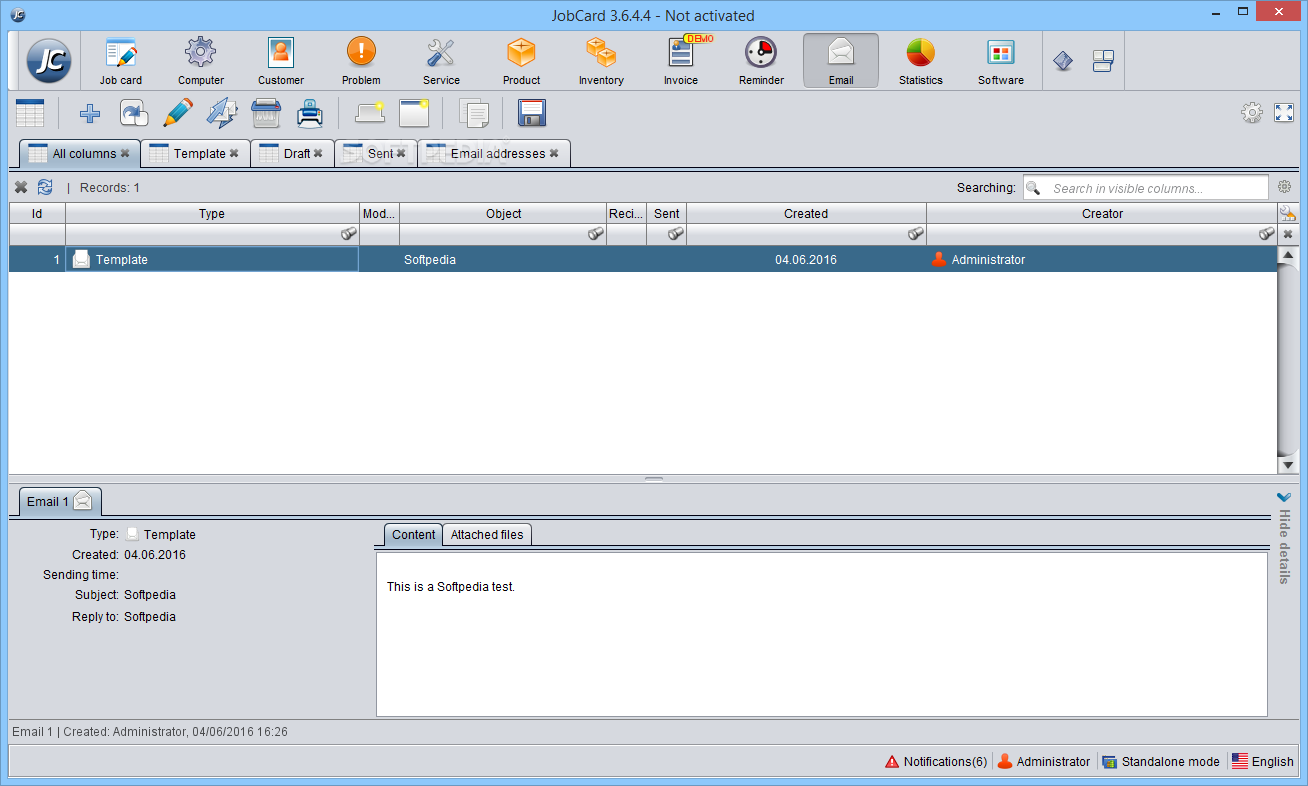Screen dimensions: 1308x786
Task: Open the Software module
Action: click(1001, 61)
